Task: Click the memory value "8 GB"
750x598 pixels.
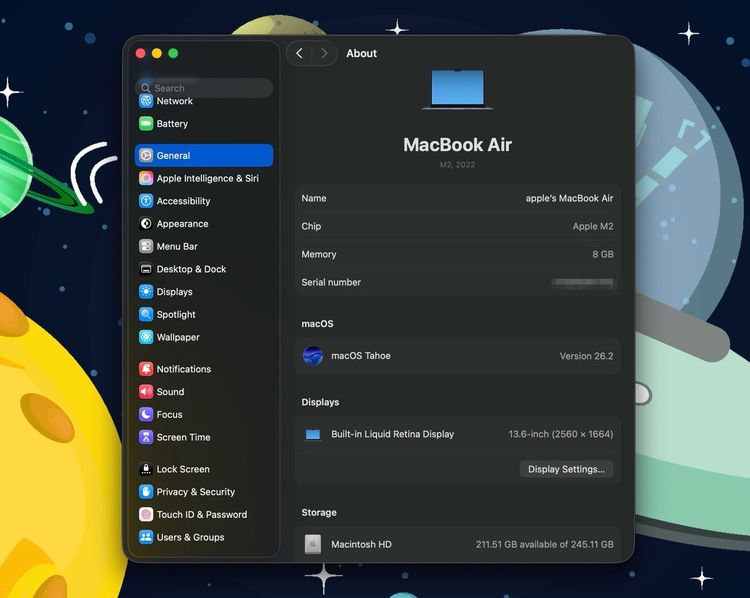Action: coord(603,254)
